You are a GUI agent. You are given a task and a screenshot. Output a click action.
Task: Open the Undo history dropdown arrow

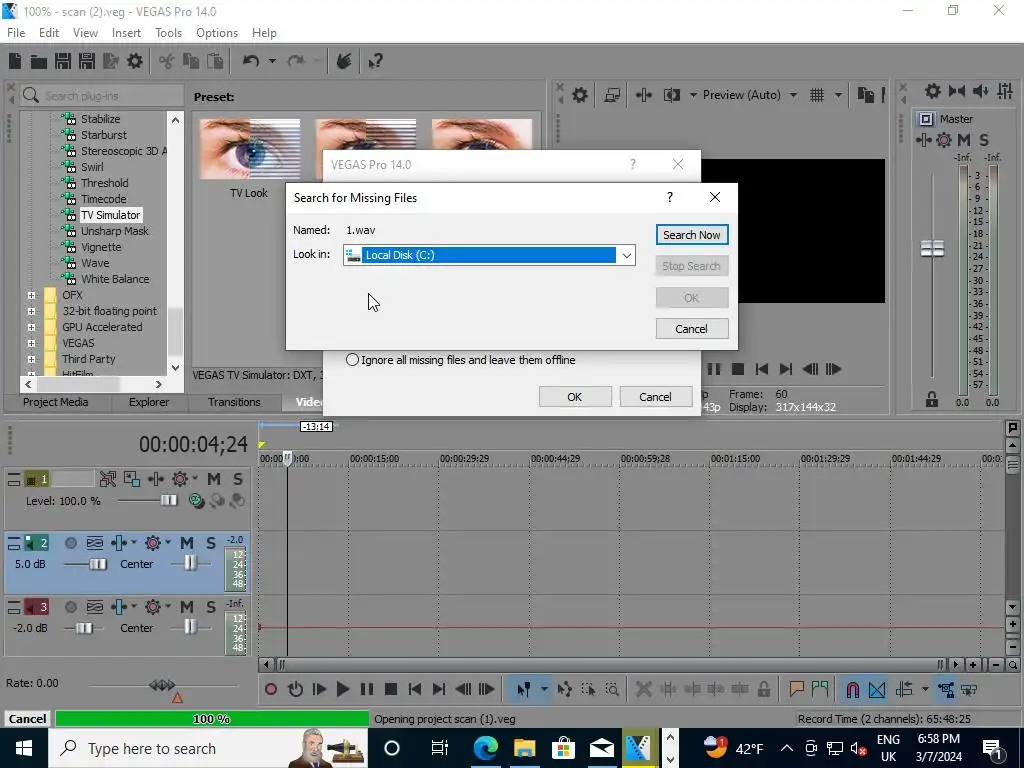pos(272,61)
